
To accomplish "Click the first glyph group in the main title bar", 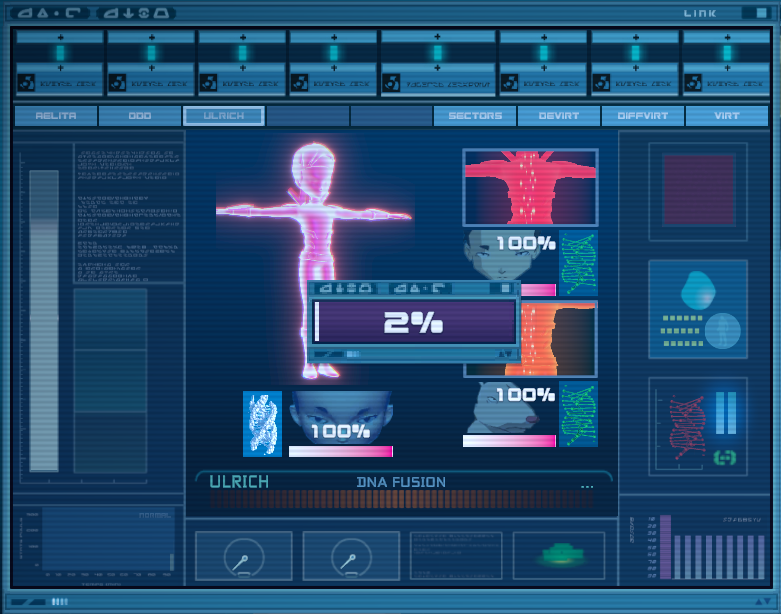I will (x=49, y=13).
